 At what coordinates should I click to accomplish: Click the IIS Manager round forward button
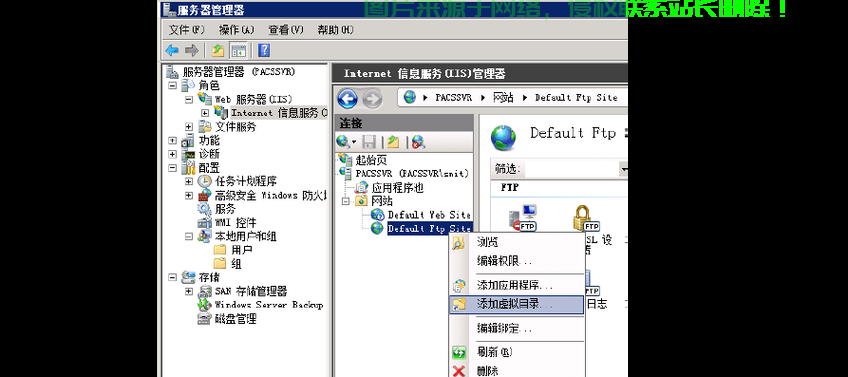(x=372, y=98)
